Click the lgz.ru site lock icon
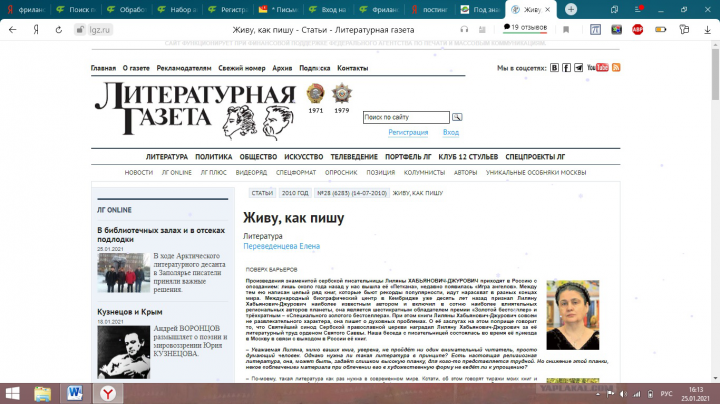 [x=80, y=30]
